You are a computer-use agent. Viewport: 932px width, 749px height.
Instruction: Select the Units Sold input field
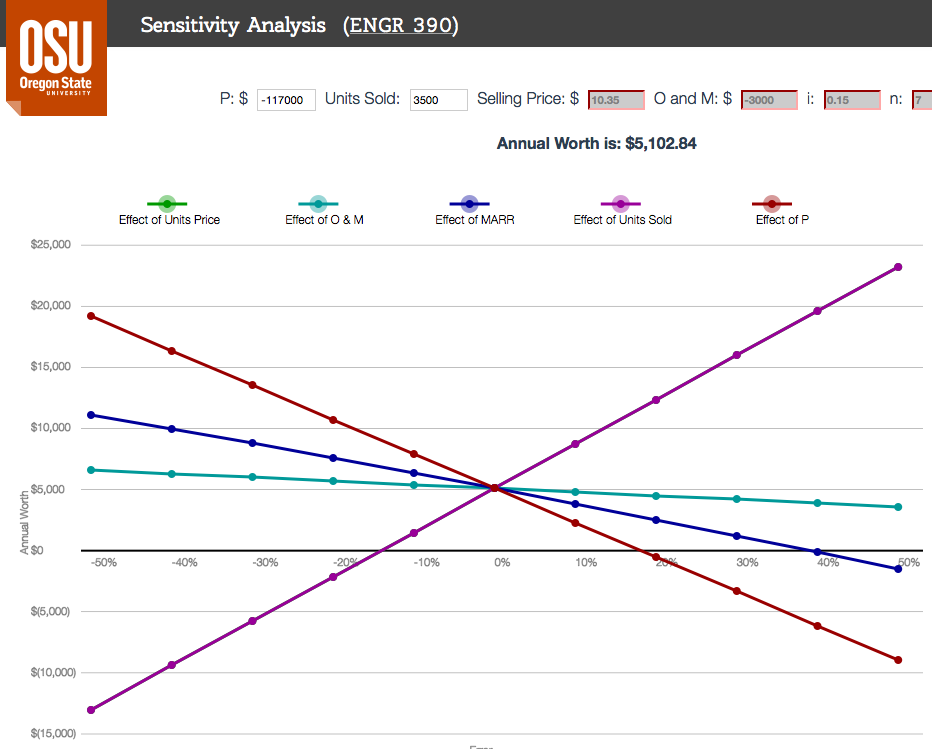438,99
